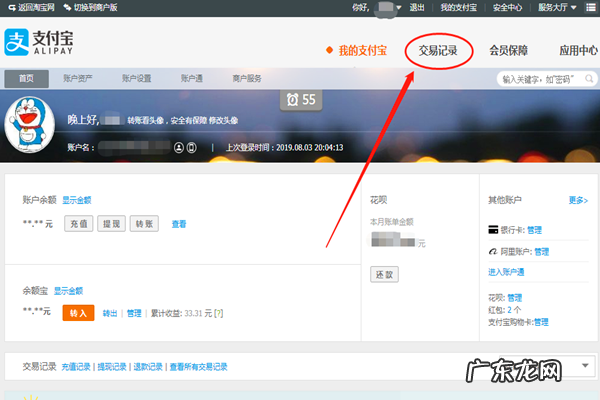This screenshot has height=400, width=600.
Task: Click the 修改头像 link
Action: (x=223, y=121)
